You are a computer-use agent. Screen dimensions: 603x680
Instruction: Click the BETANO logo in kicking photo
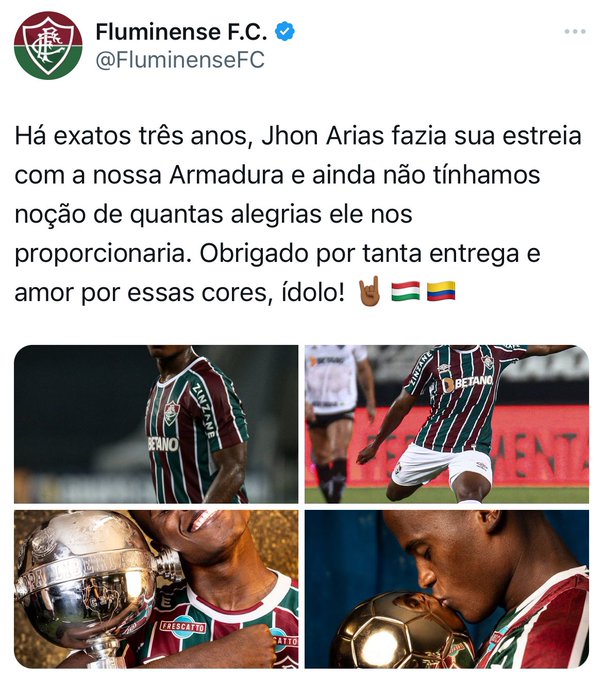(468, 382)
